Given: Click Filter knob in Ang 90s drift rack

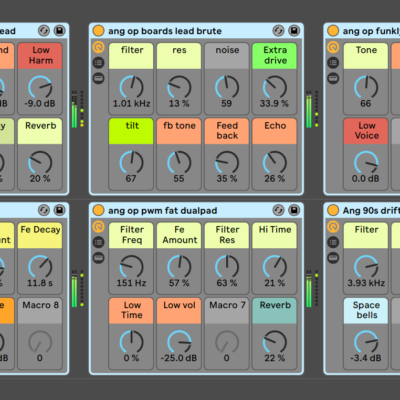Looking at the screenshot, I should (366, 267).
